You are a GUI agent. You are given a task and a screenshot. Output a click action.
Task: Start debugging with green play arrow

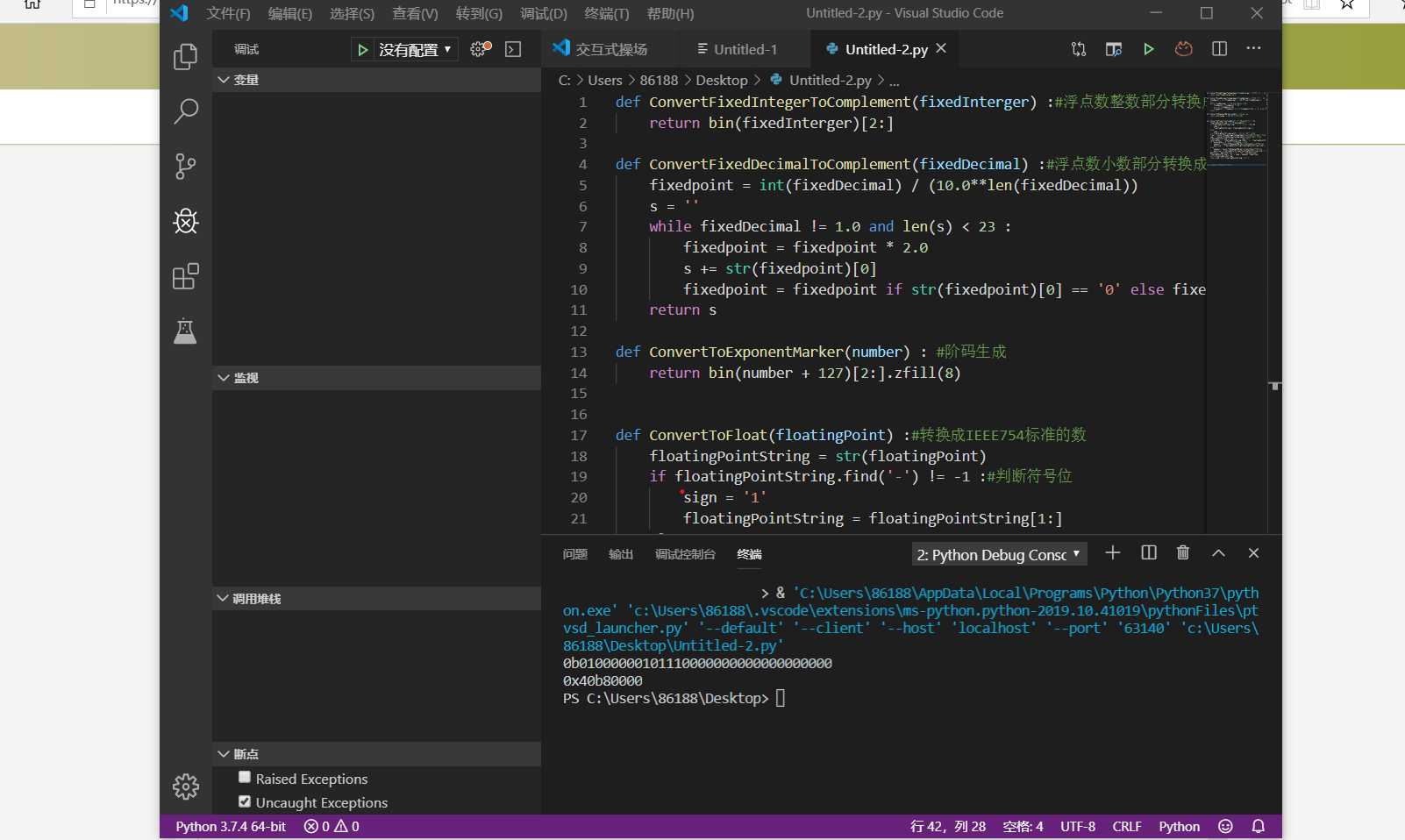(362, 50)
